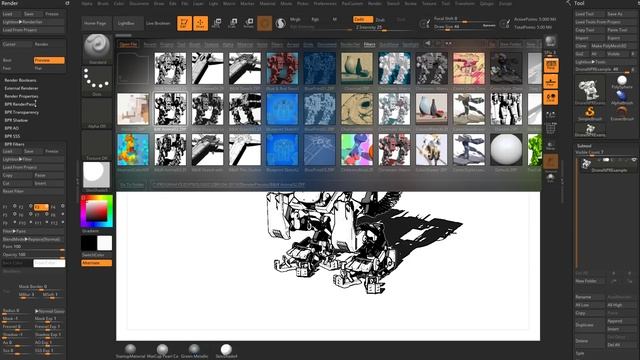Open the Texture Off slot
Viewport: 640px width, 360px height.
[97, 145]
